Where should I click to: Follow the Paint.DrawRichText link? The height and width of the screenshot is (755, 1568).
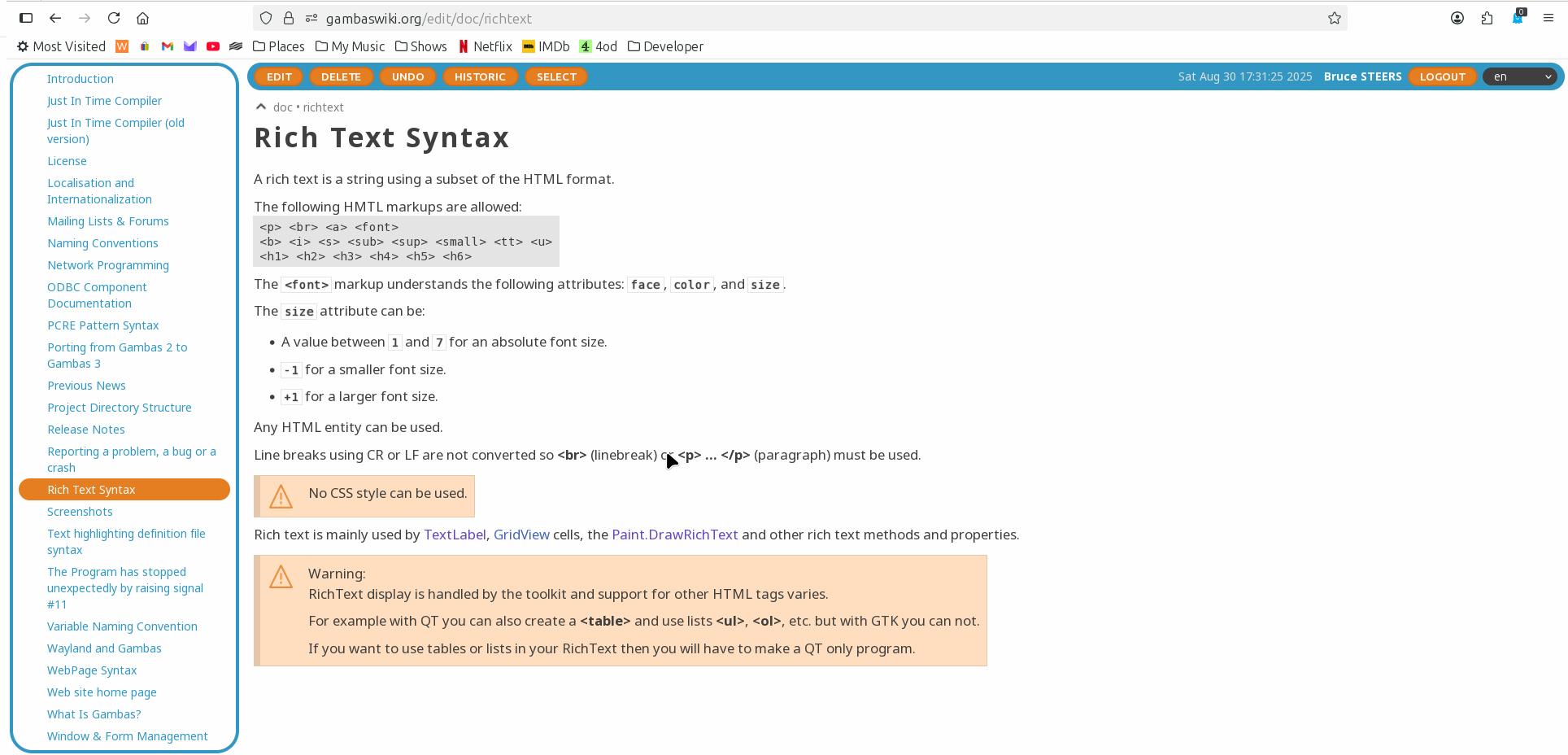click(x=674, y=535)
